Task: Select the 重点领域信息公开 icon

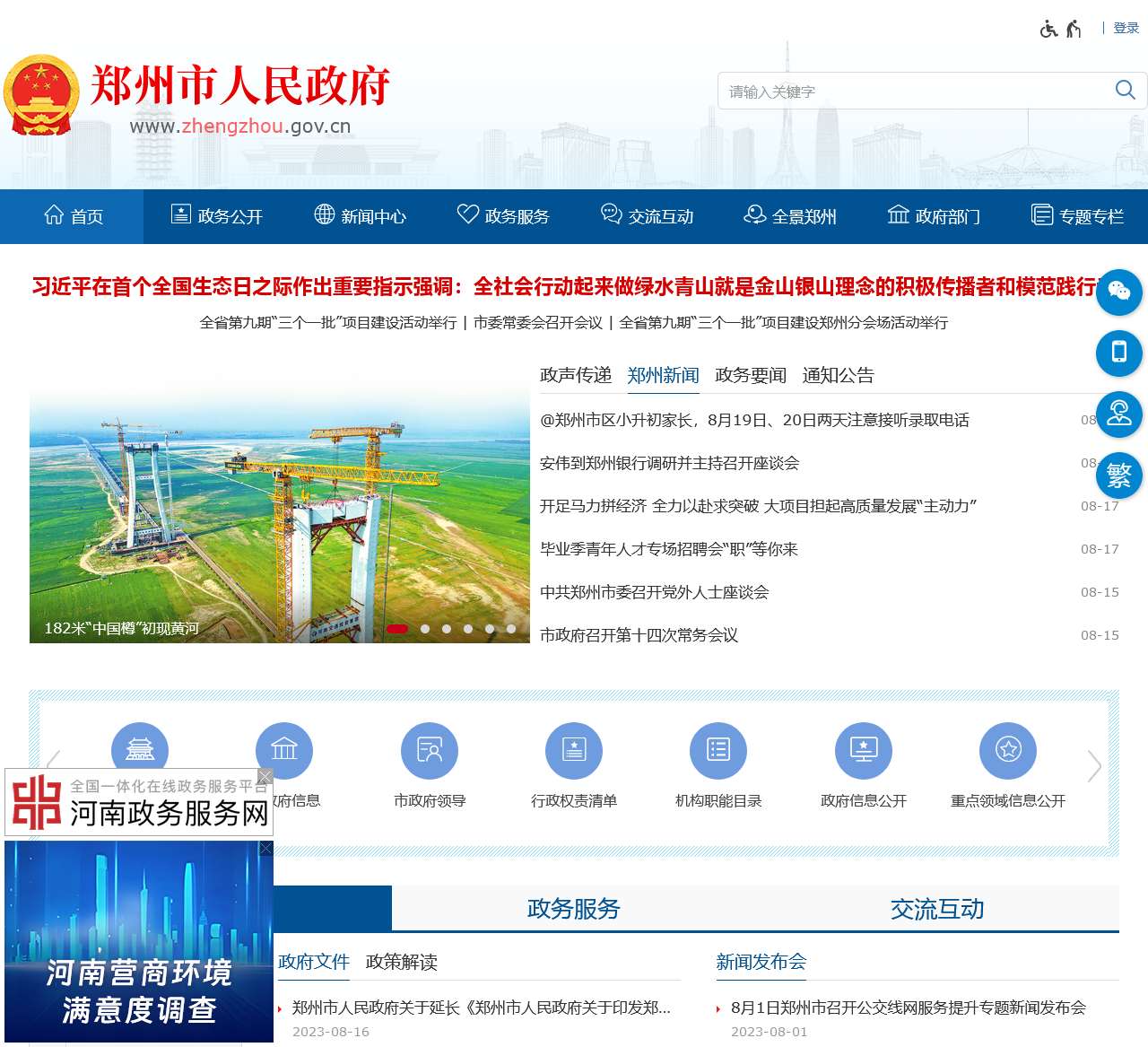Action: (x=1008, y=750)
